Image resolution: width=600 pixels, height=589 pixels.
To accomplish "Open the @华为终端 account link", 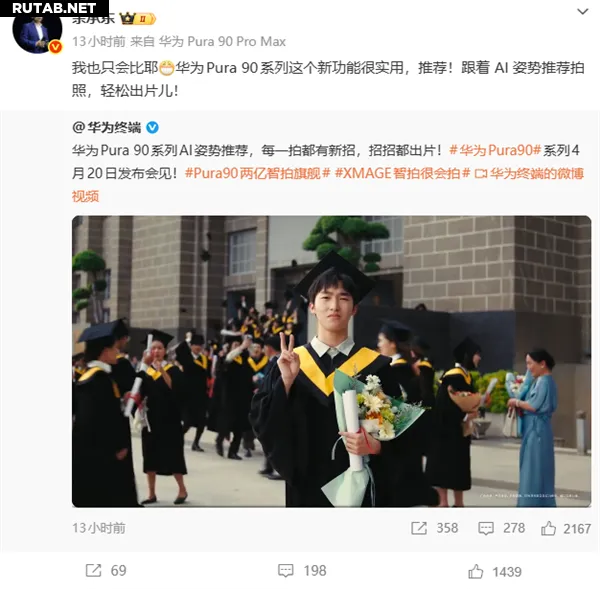I will 106,127.
